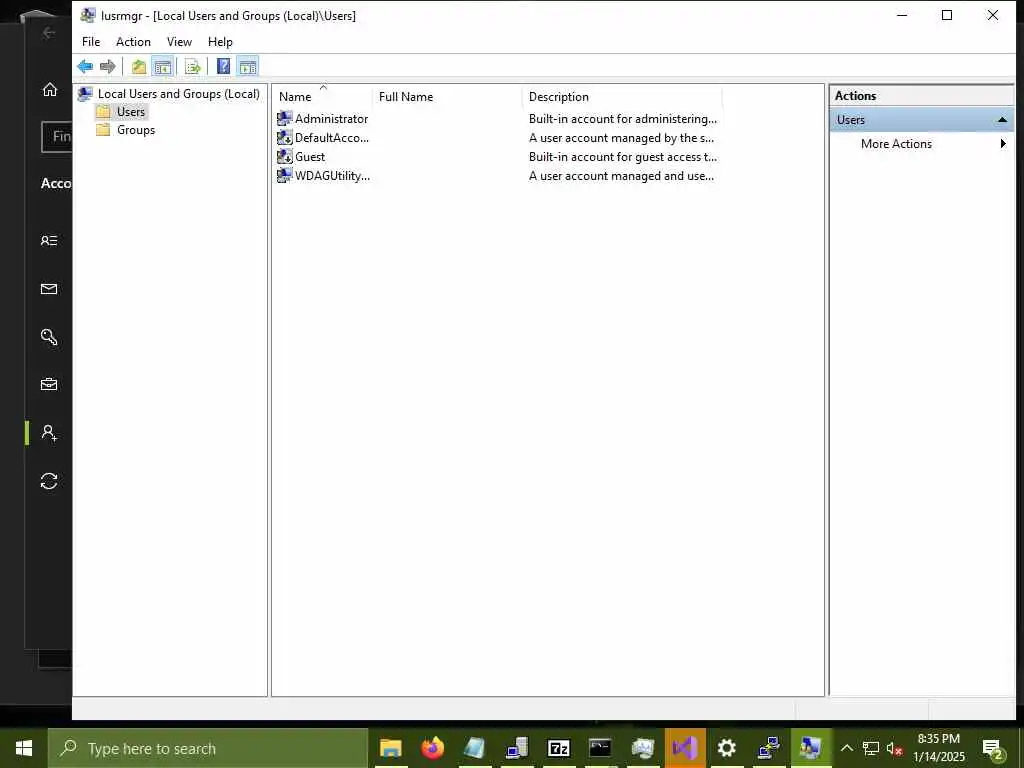The width and height of the screenshot is (1024, 768).
Task: Open File Explorer from the taskbar
Action: [x=391, y=748]
